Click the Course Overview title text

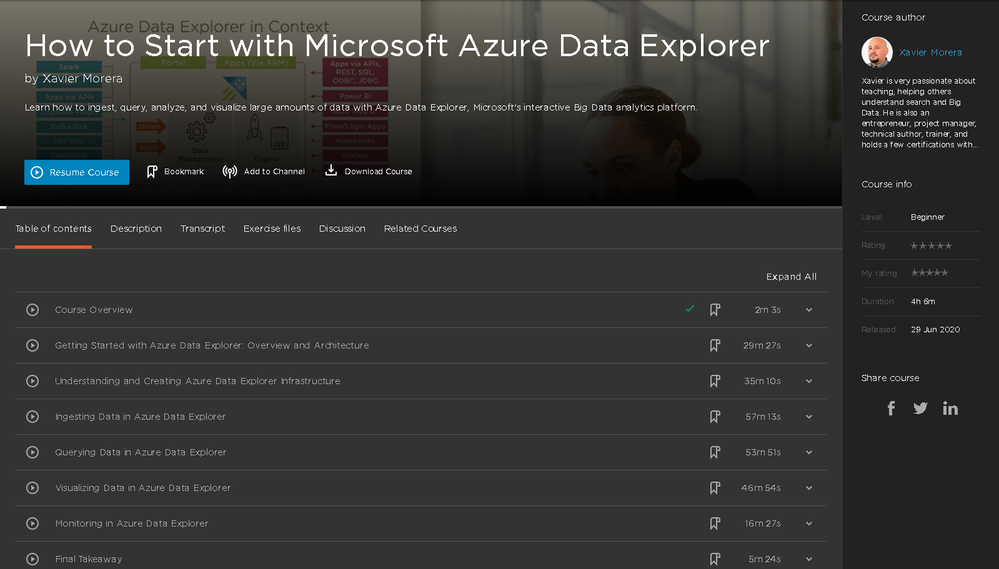(x=94, y=310)
